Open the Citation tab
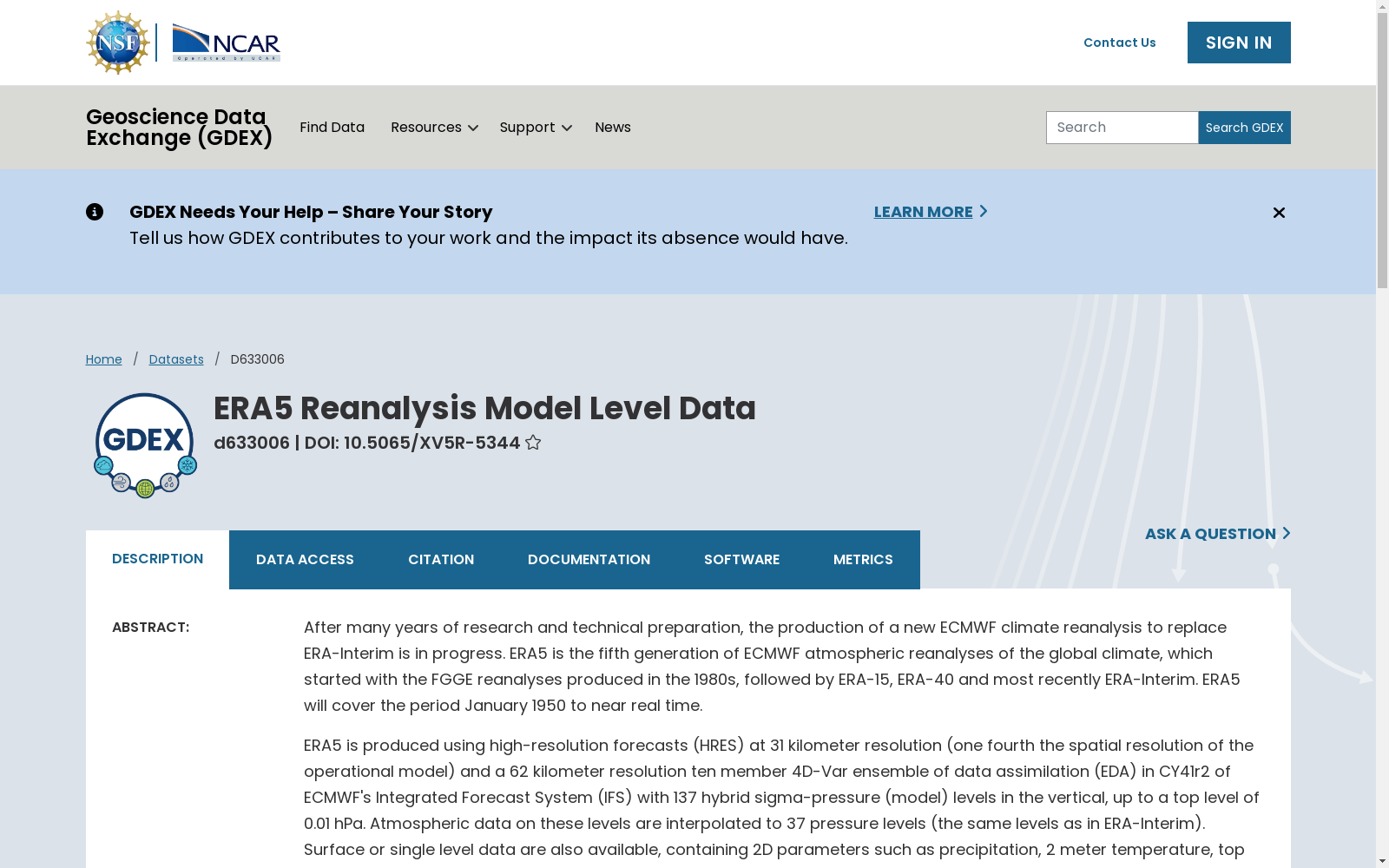 (441, 560)
